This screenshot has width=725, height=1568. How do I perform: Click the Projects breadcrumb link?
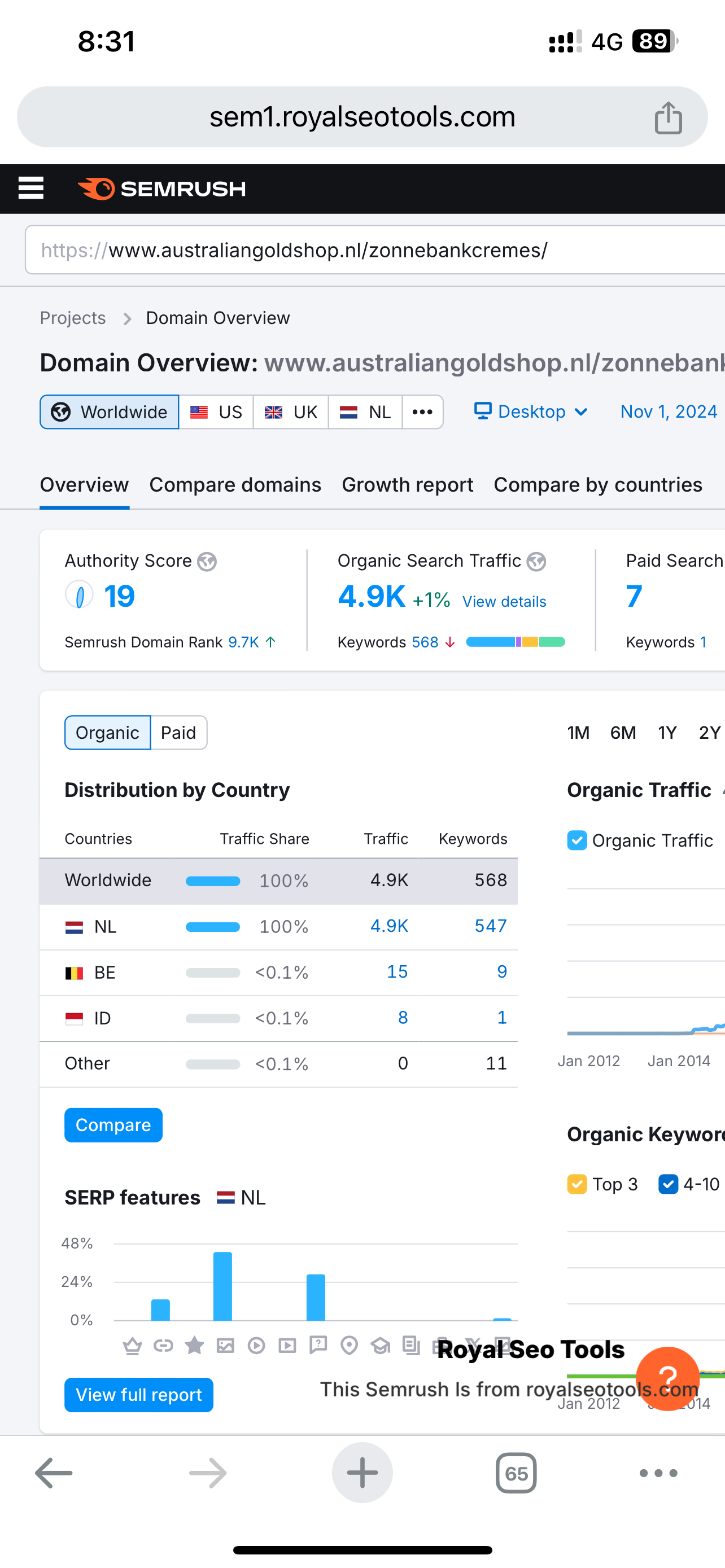[x=73, y=318]
